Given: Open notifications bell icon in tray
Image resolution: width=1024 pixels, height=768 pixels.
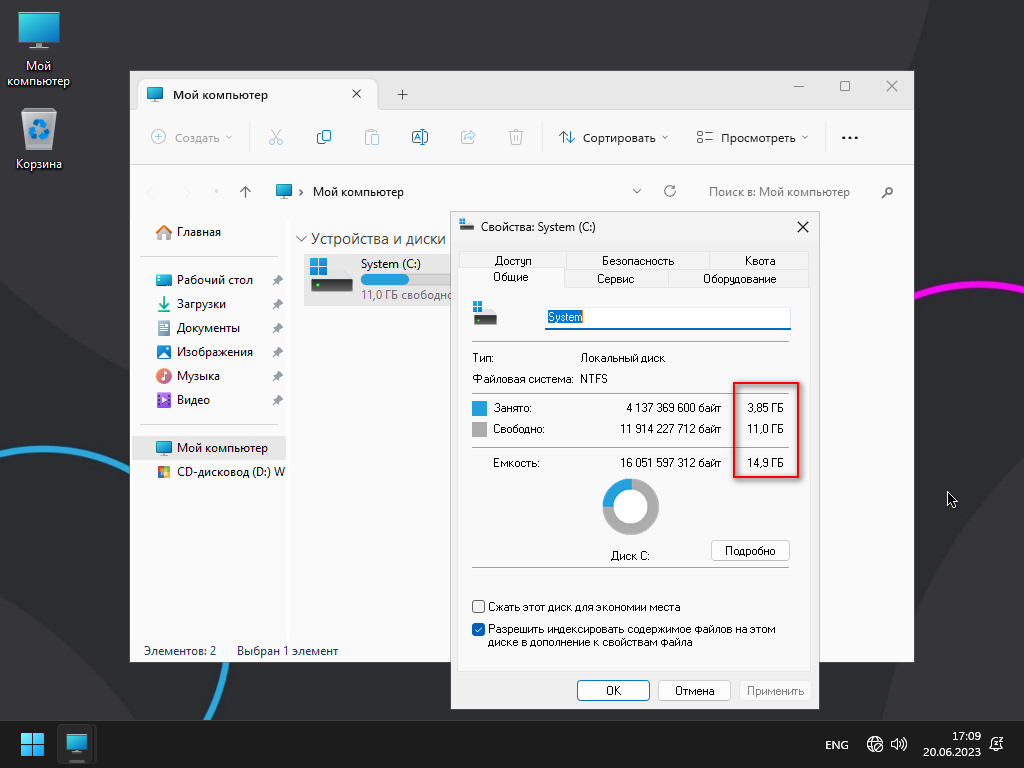Looking at the screenshot, I should 997,744.
